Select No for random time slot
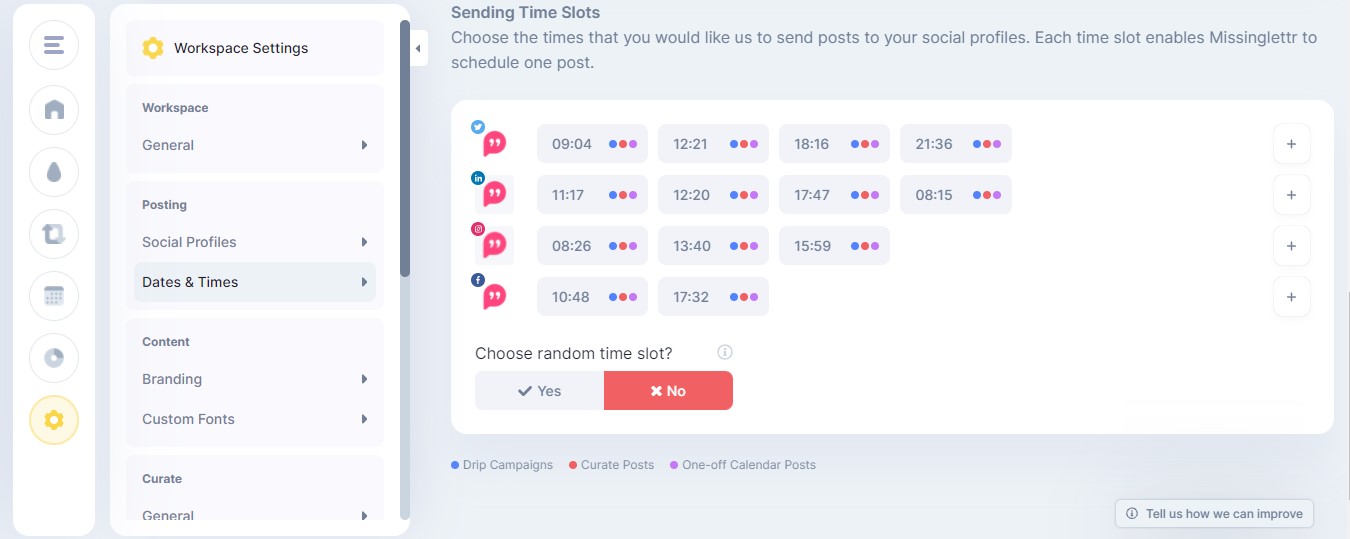The width and height of the screenshot is (1350, 539). pyautogui.click(x=668, y=391)
